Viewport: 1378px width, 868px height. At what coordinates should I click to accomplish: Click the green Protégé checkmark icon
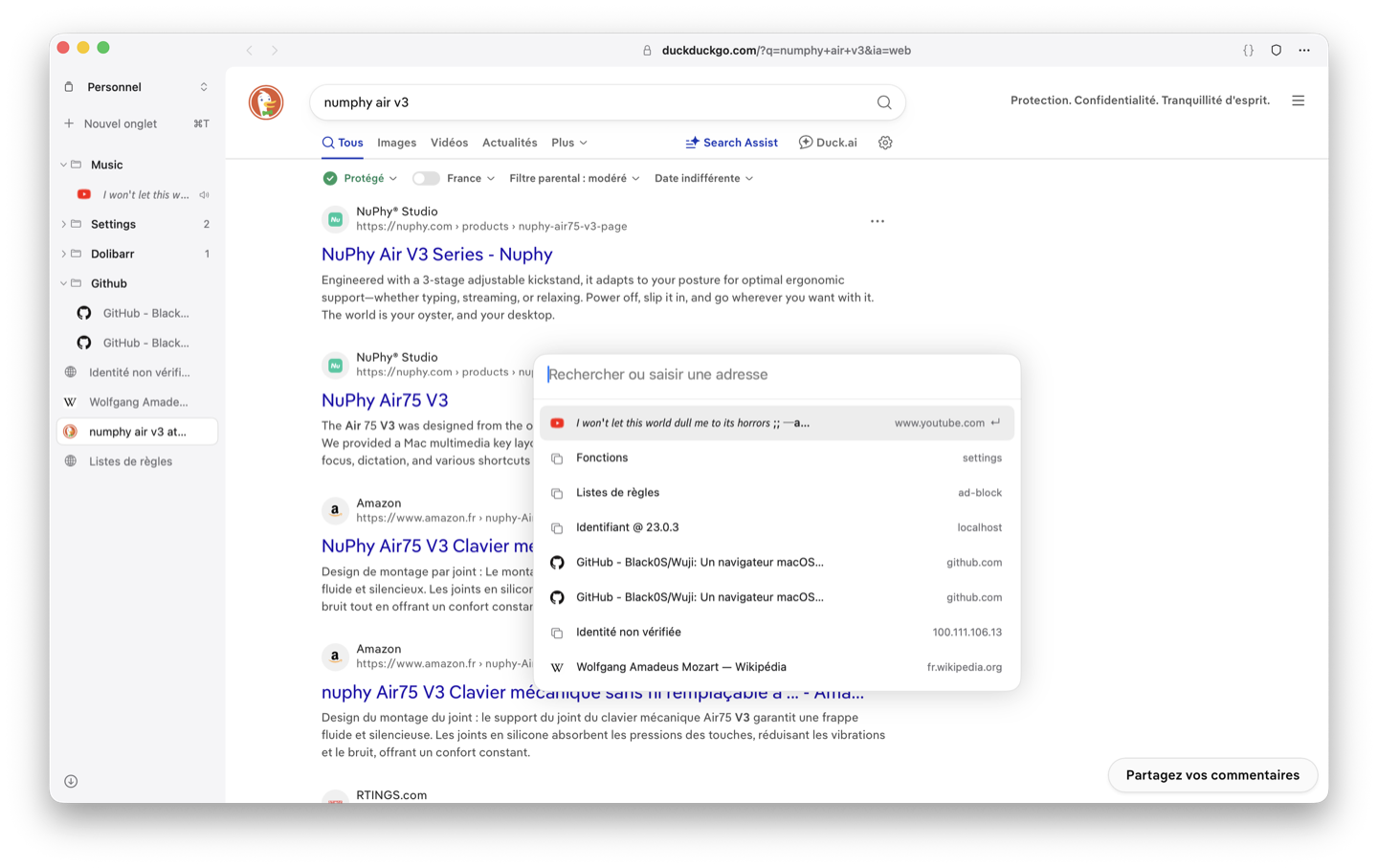[x=330, y=179]
